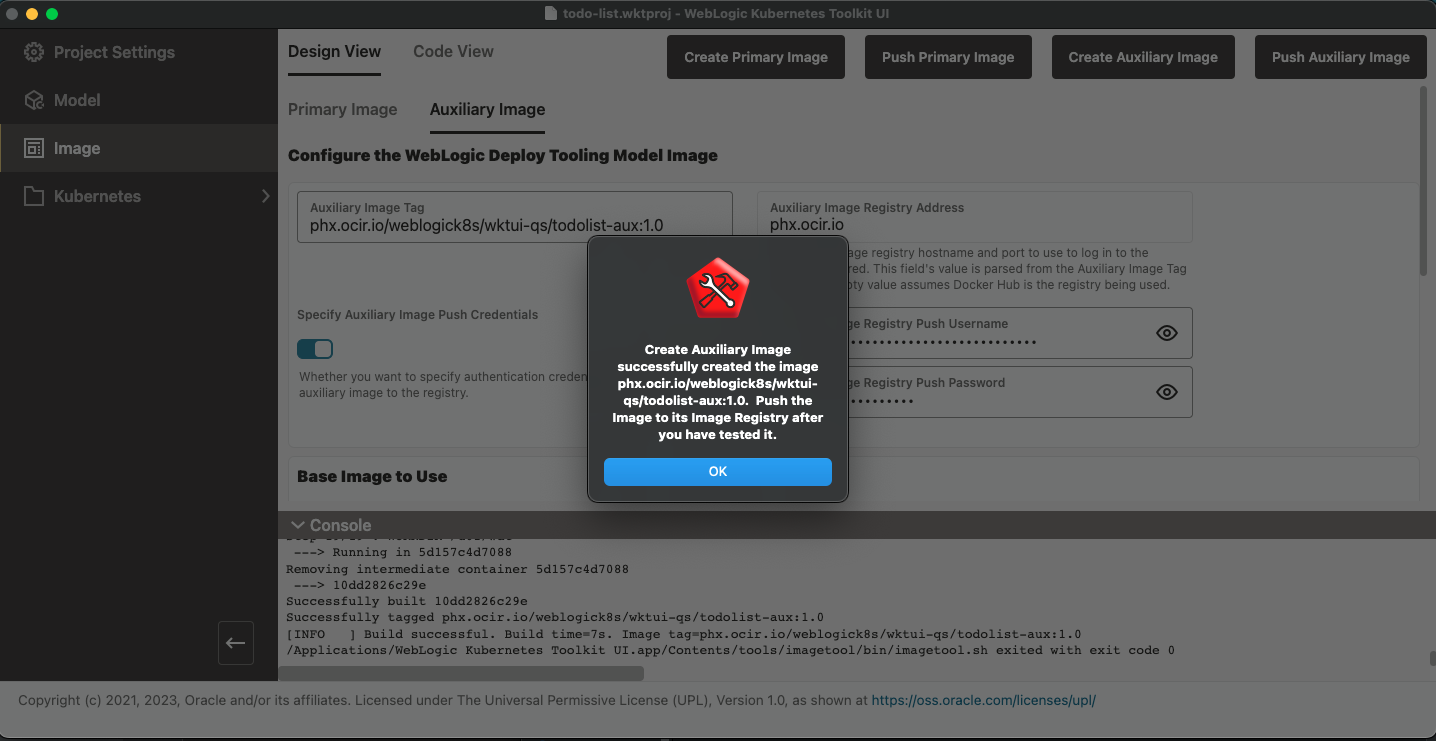The image size is (1436, 741).
Task: Click the red wrench-hammer icon in dialog
Action: pos(718,288)
